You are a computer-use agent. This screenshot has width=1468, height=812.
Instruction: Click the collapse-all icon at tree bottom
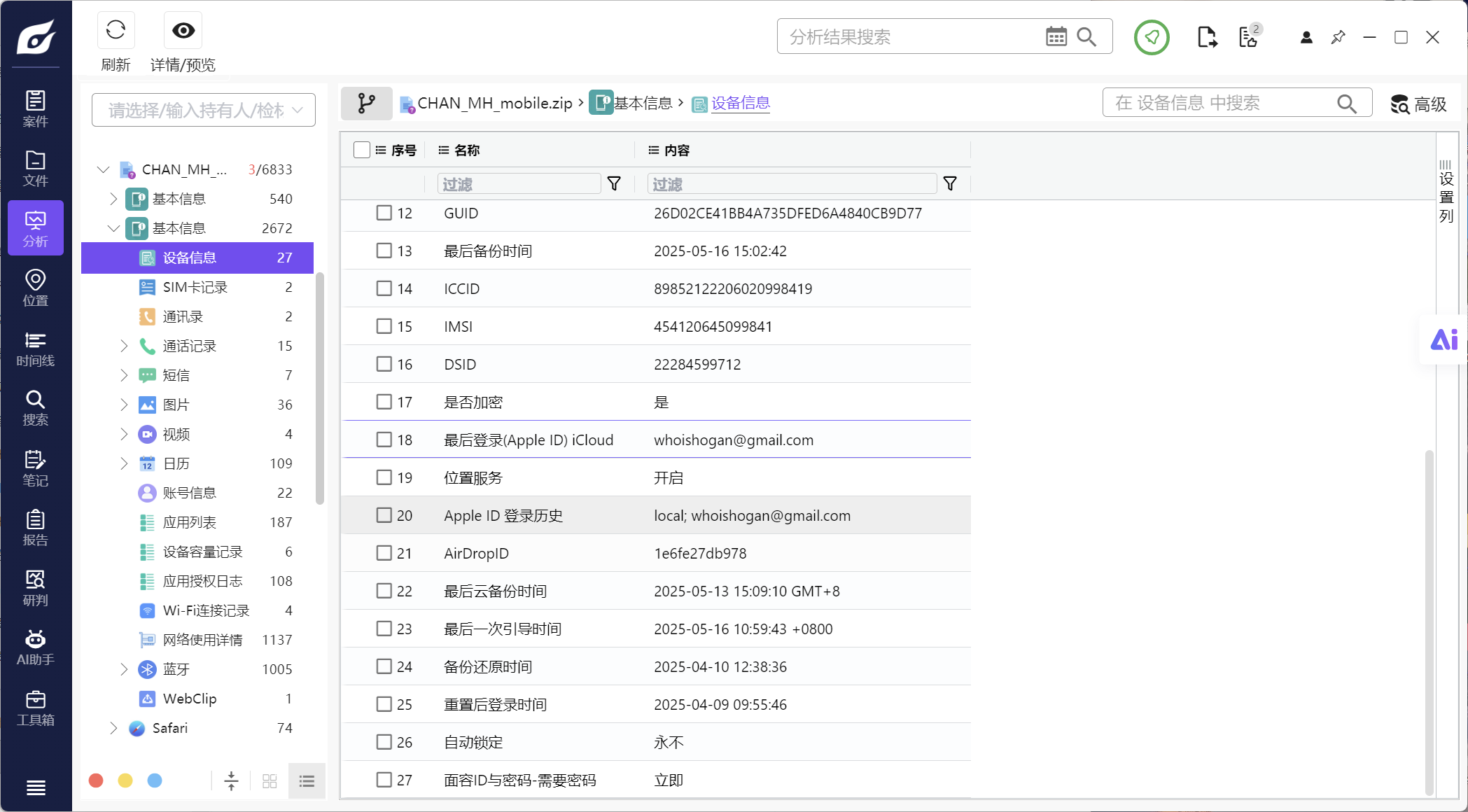point(231,781)
